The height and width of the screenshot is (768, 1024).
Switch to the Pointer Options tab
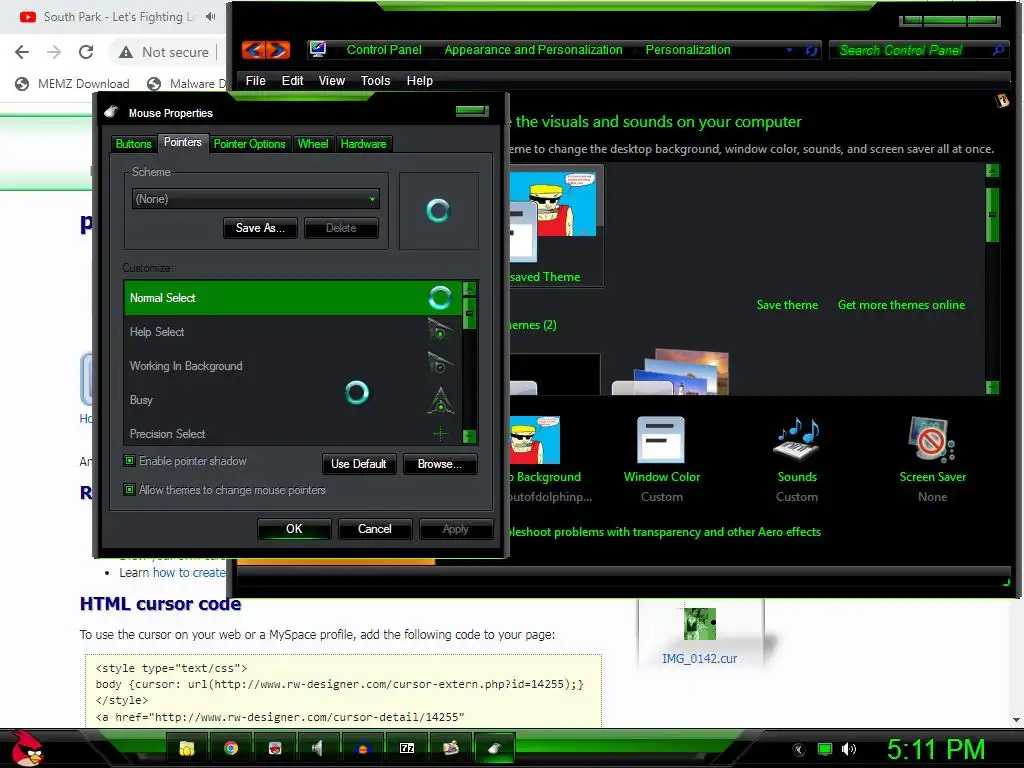click(x=249, y=144)
